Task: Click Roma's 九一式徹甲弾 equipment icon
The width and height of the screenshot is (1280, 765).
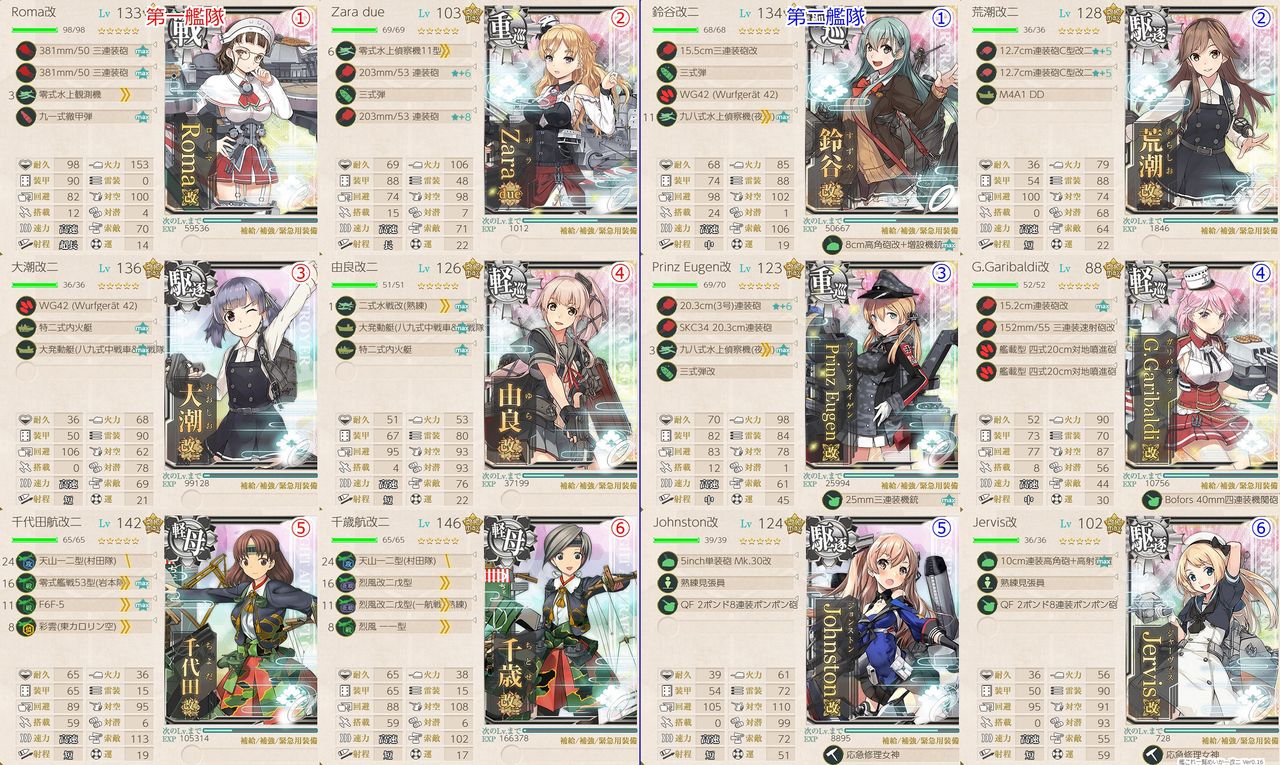Action: (27, 117)
